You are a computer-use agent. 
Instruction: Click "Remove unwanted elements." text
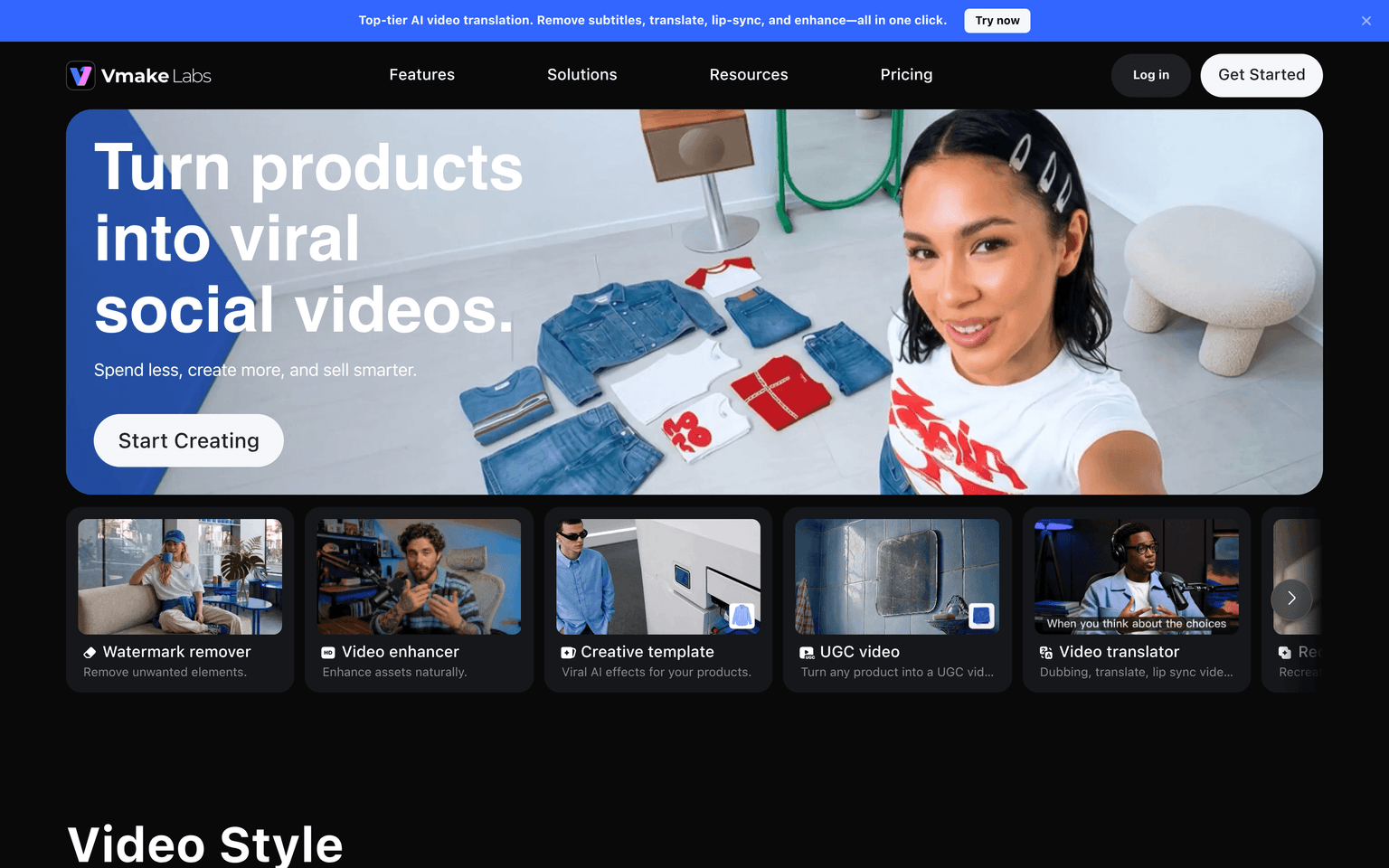(165, 672)
